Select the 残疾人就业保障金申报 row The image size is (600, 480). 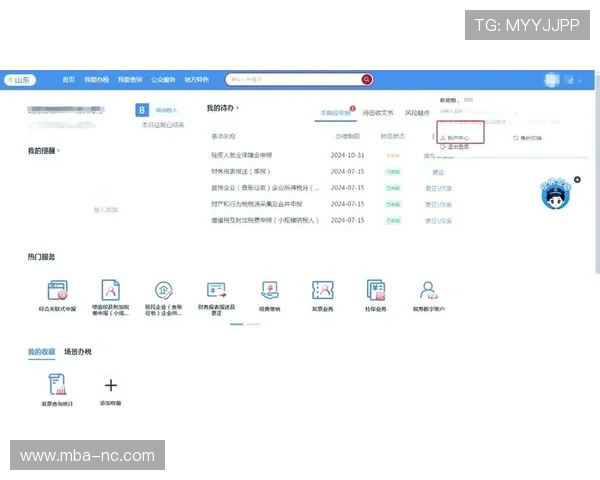(x=332, y=155)
